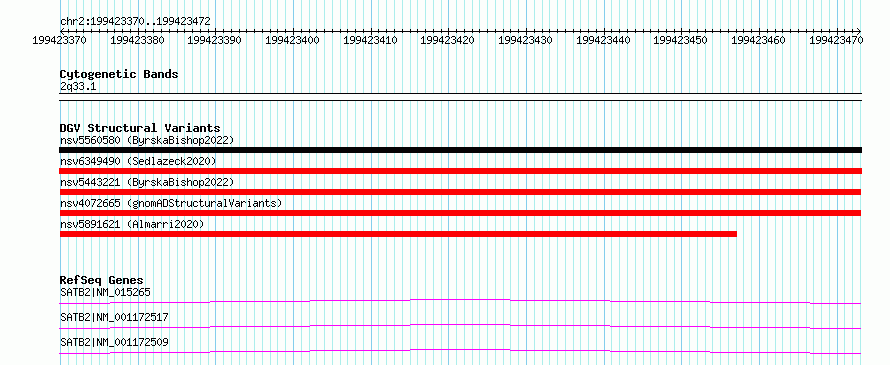The height and width of the screenshot is (365, 890).
Task: Click ruler coordinate 199423410
Action: pyautogui.click(x=370, y=40)
